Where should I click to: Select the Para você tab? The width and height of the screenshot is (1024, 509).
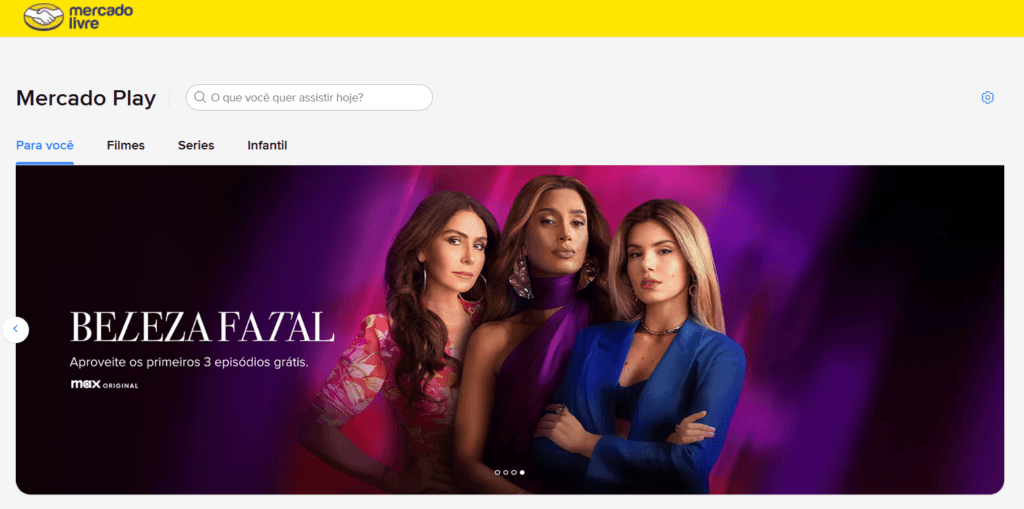44,146
